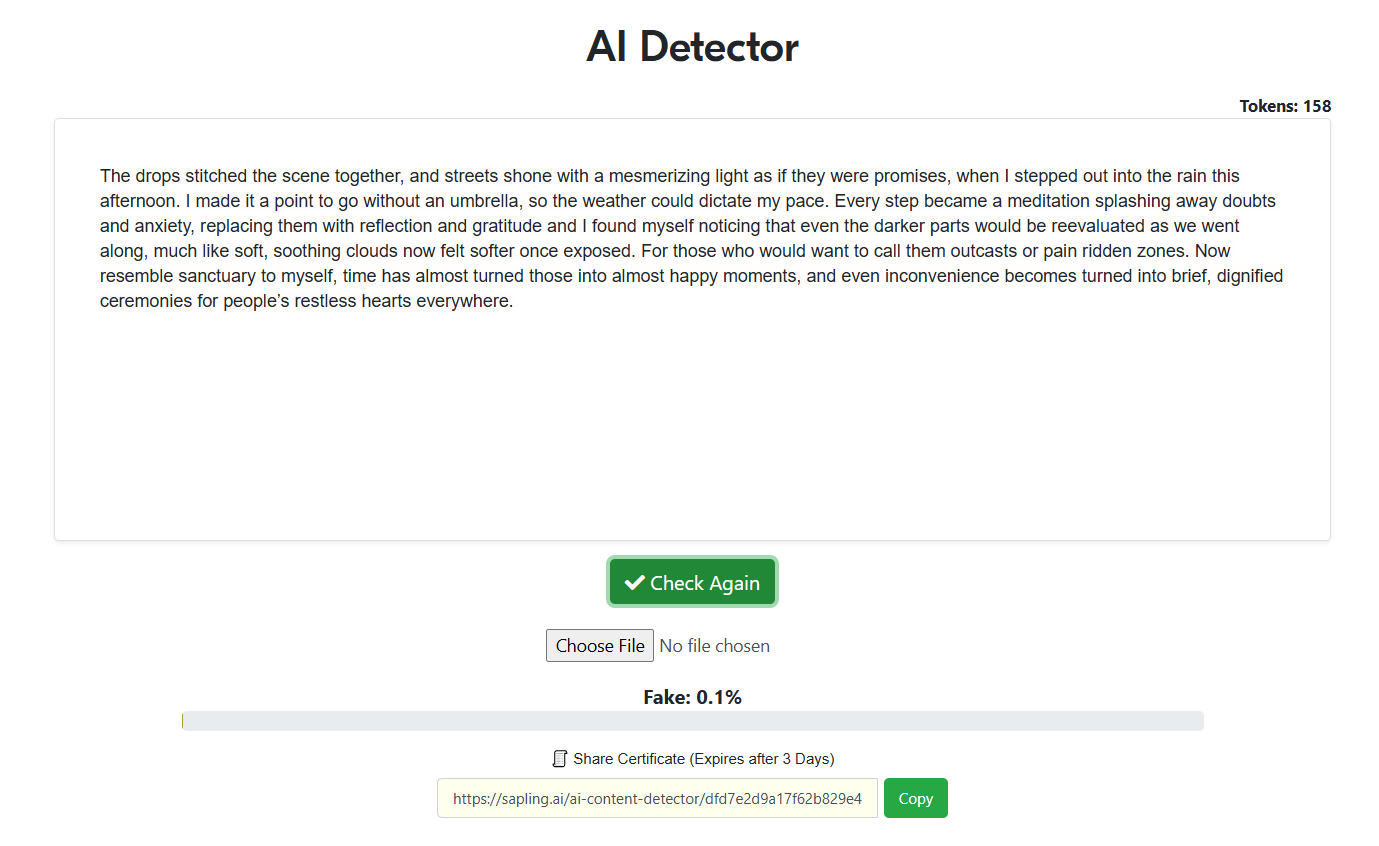Viewport: 1379px width, 846px height.
Task: Click the Tokens: 158 counter
Action: [x=1284, y=106]
